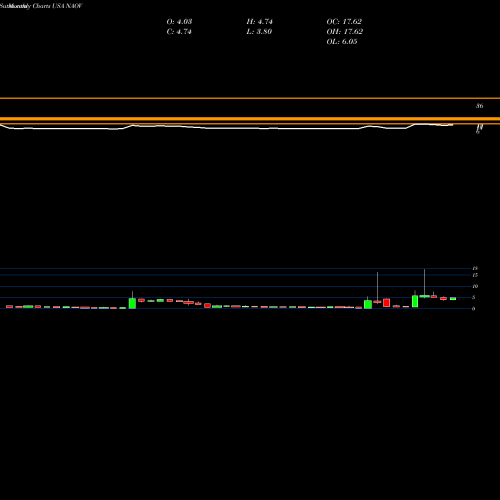Click the 'OC: 17.62' value

click(x=344, y=22)
